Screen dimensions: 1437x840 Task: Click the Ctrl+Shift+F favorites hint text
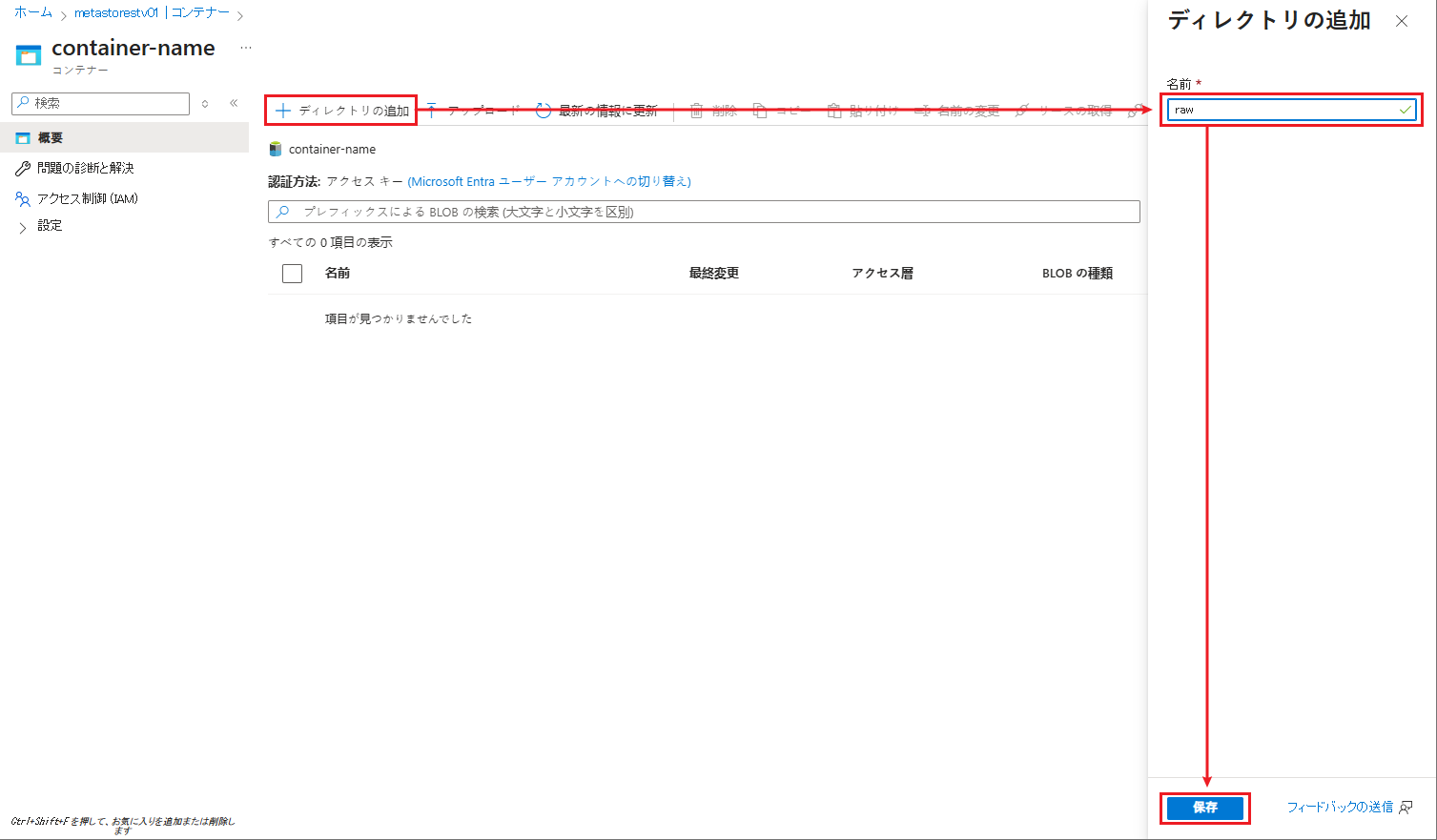(123, 826)
